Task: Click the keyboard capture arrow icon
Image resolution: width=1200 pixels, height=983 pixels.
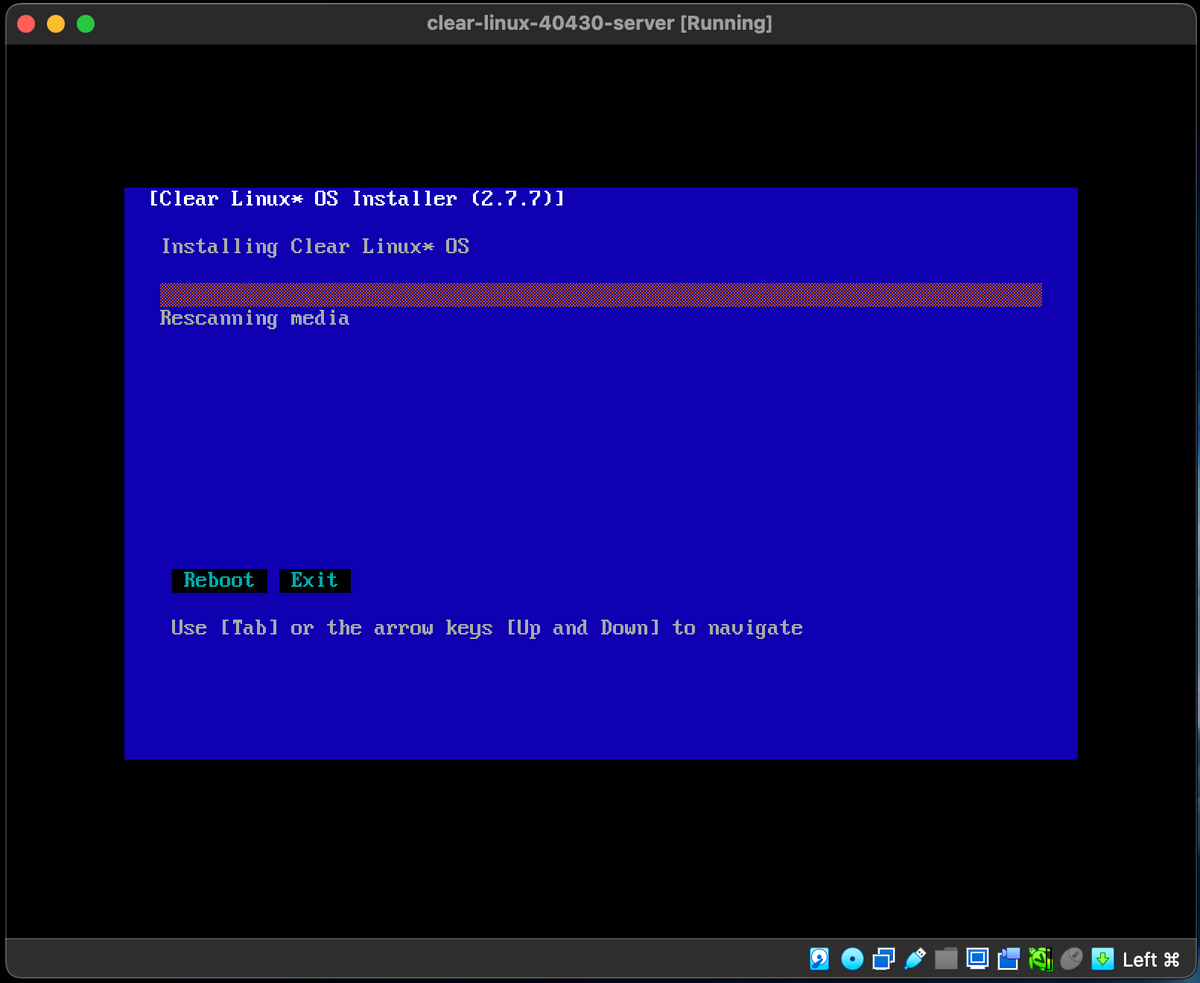Action: point(1101,959)
